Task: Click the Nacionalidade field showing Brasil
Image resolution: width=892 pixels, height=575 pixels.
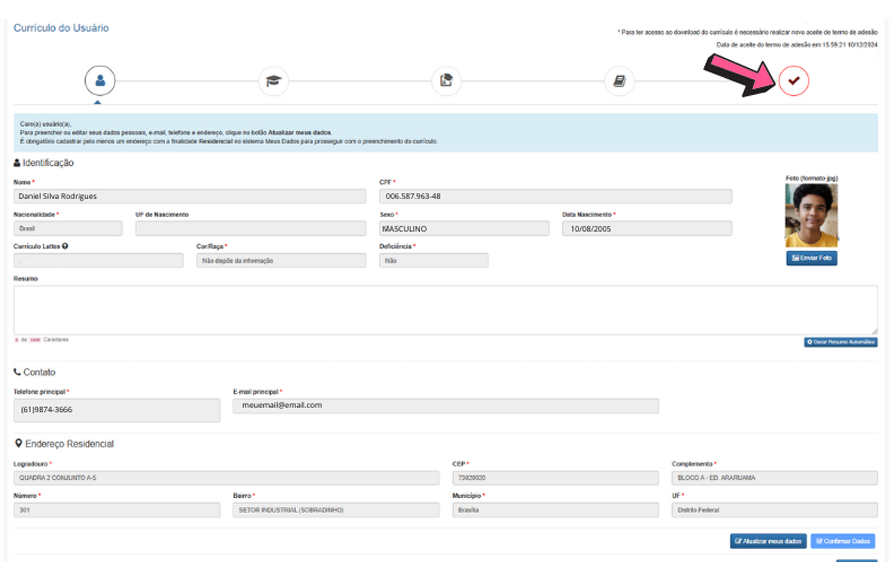Action: (68, 229)
